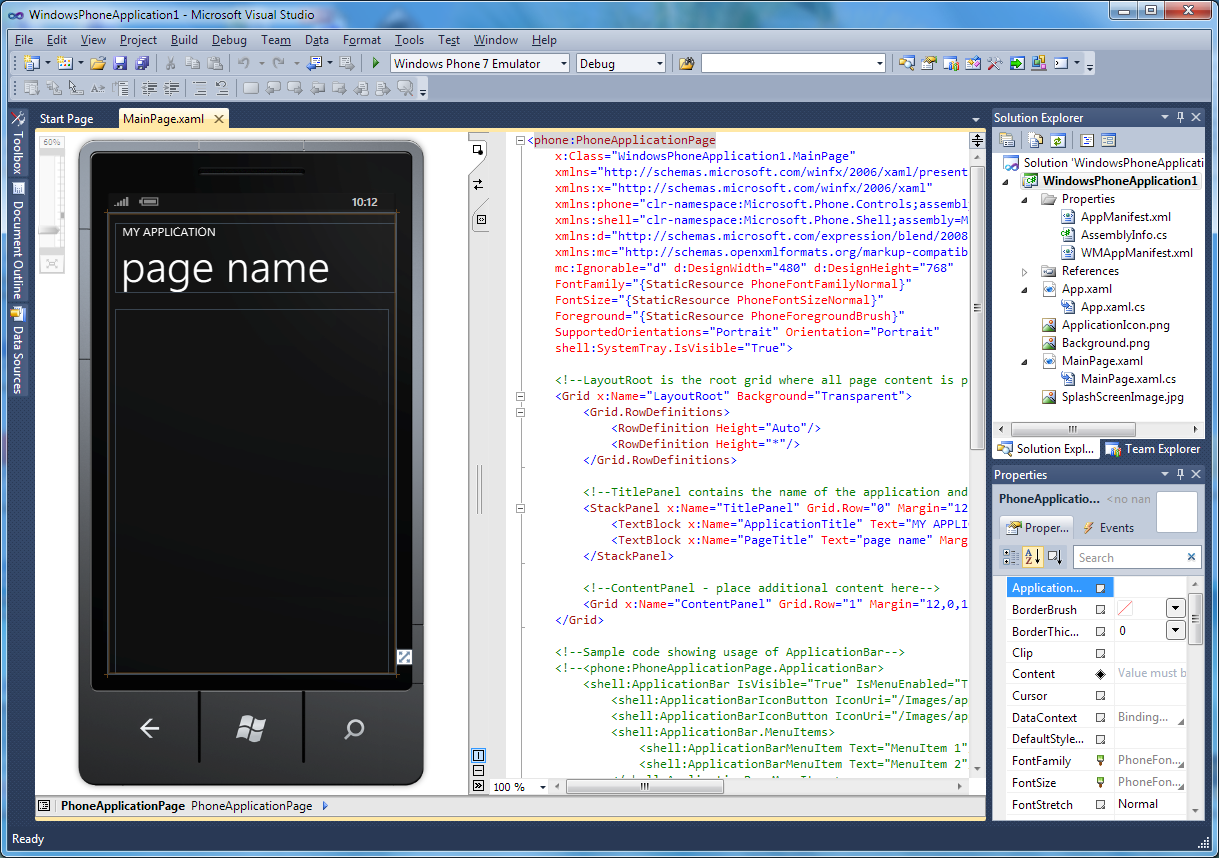The image size is (1219, 858).
Task: Click the designer zoom slider handle
Action: click(x=51, y=230)
